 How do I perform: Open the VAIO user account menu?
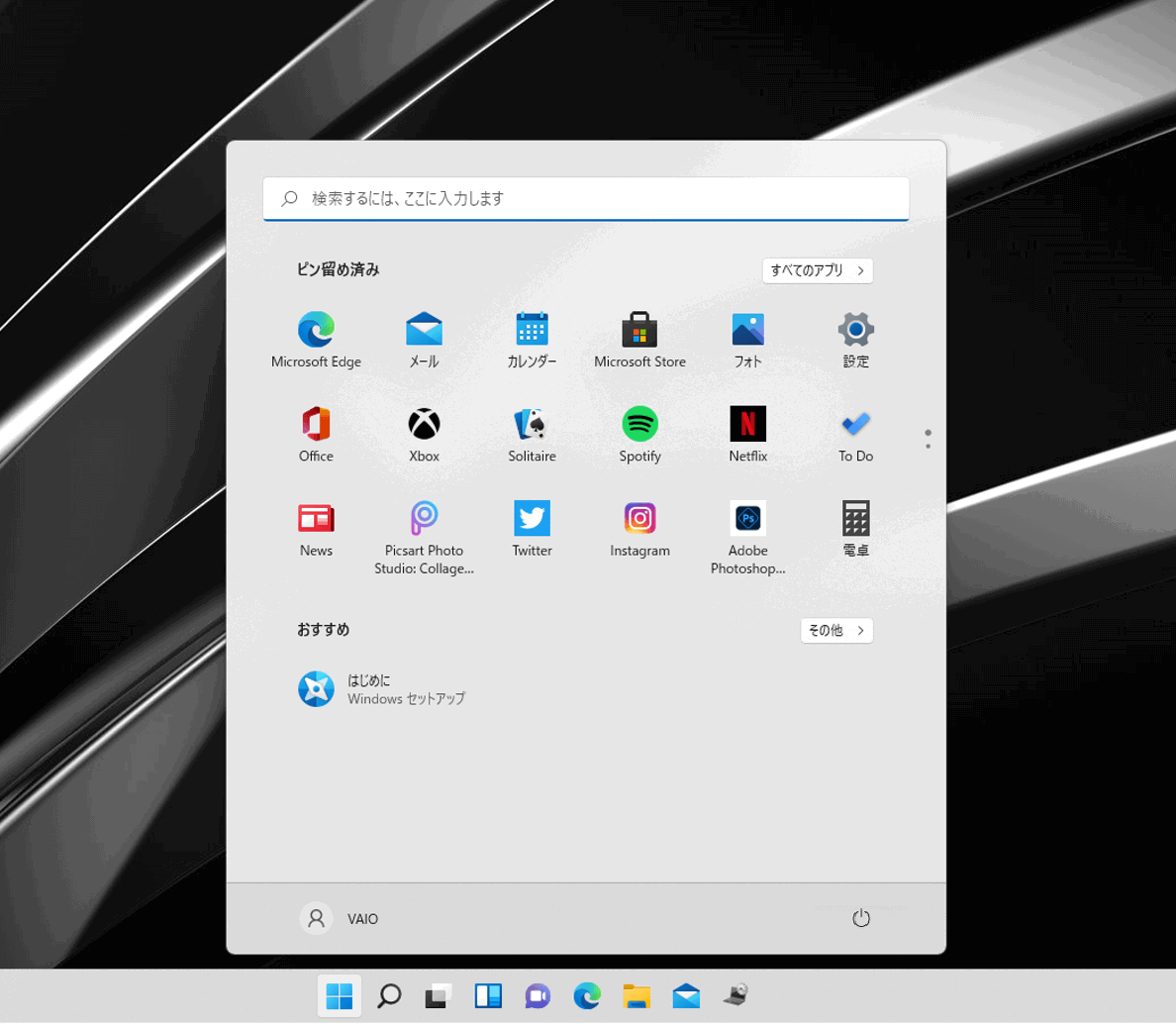point(339,918)
